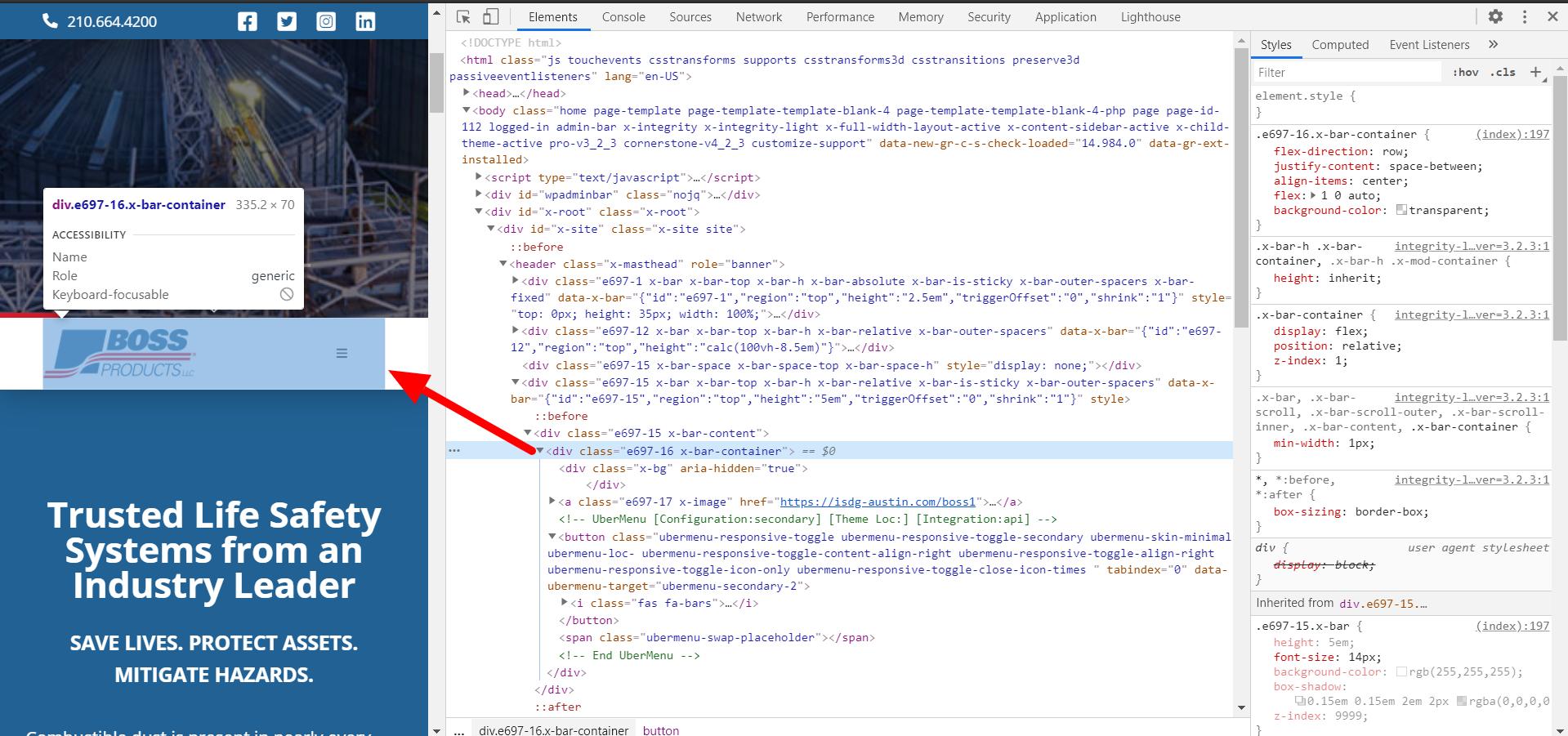This screenshot has height=736, width=1568.
Task: Collapse the e697-16 x-bar-container node
Action: pyautogui.click(x=540, y=451)
